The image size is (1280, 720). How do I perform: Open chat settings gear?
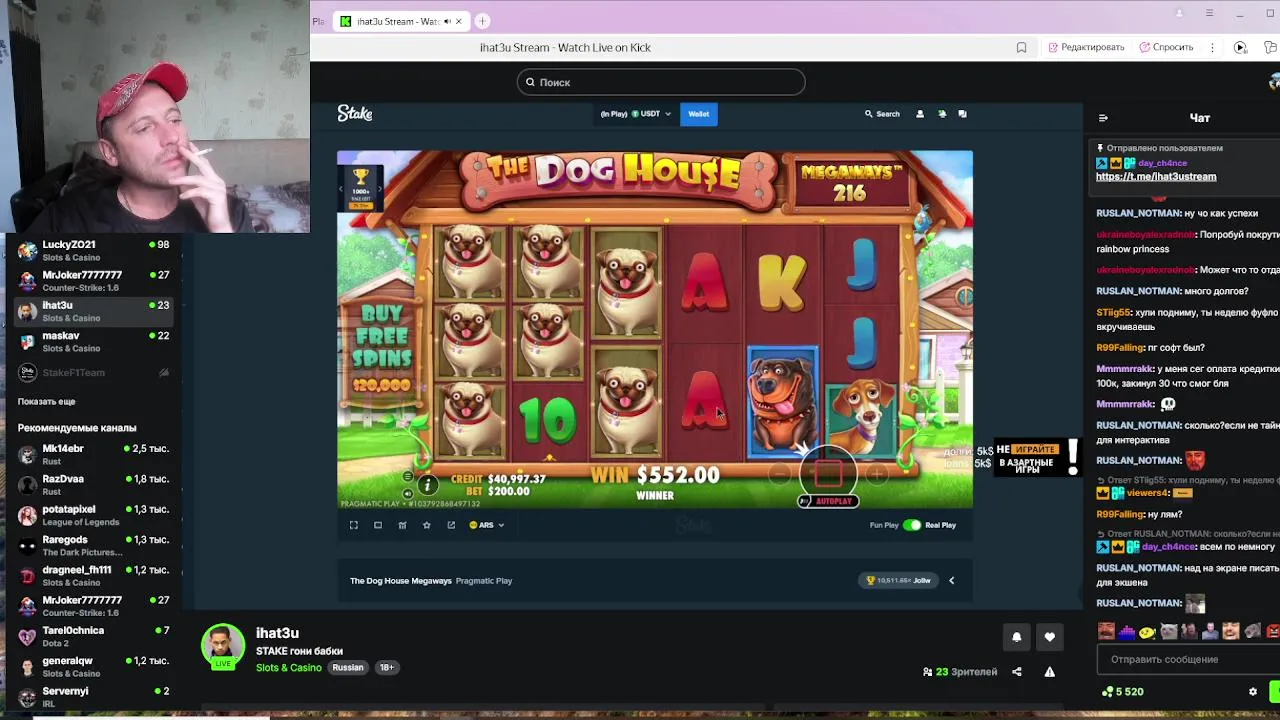(x=1253, y=691)
